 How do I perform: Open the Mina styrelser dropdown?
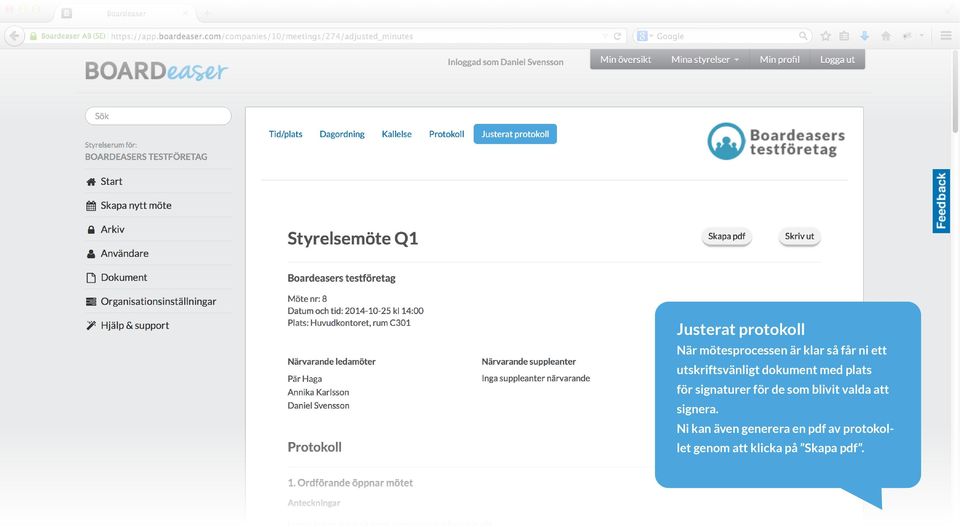click(x=705, y=59)
